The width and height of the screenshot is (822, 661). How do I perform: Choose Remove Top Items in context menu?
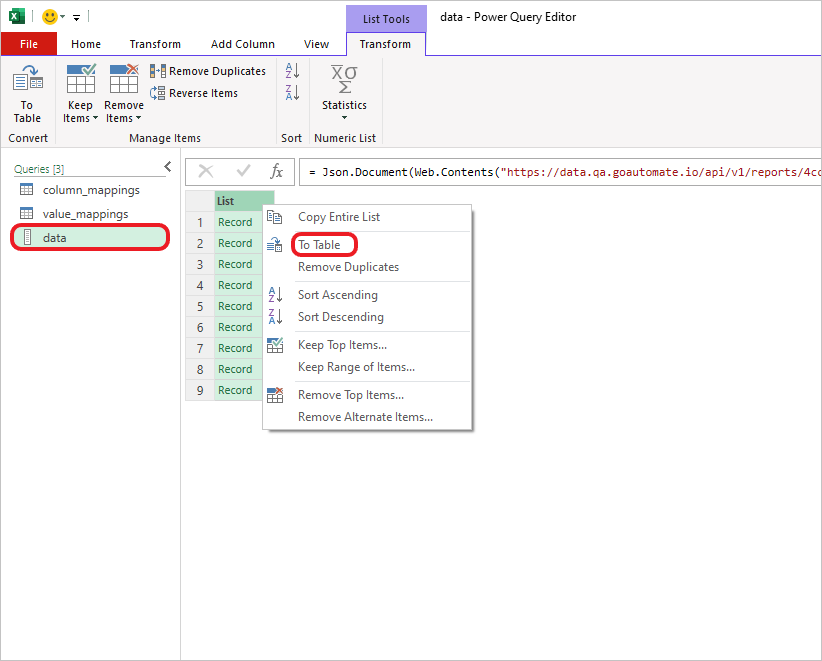pyautogui.click(x=367, y=395)
